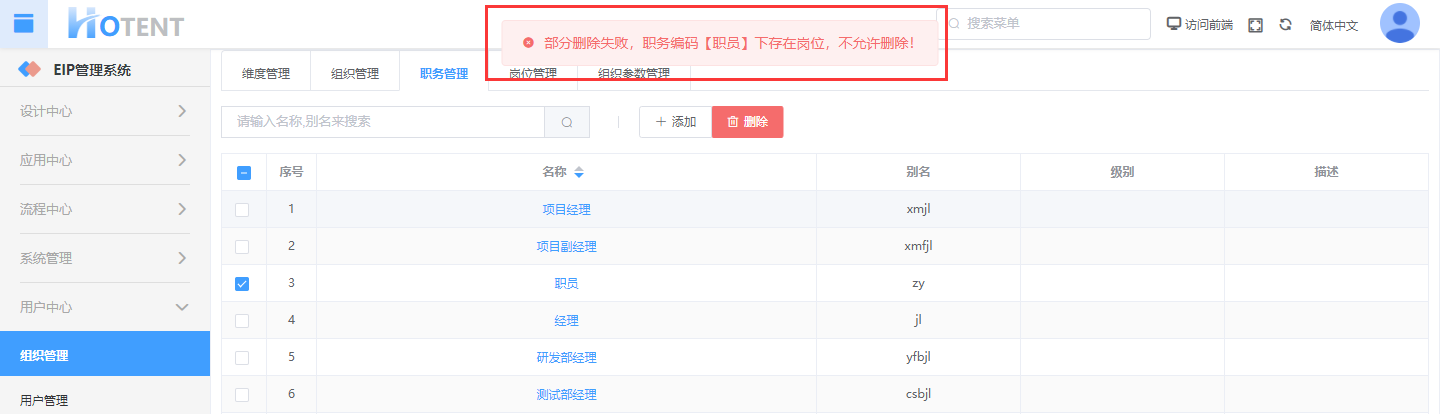
Task: Check the checkbox for 经理 row
Action: pos(242,321)
